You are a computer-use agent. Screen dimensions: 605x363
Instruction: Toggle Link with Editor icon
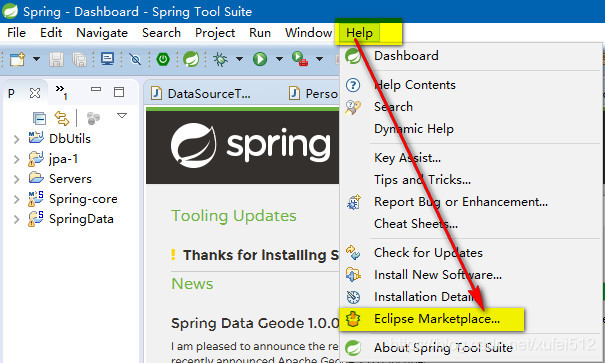62,118
